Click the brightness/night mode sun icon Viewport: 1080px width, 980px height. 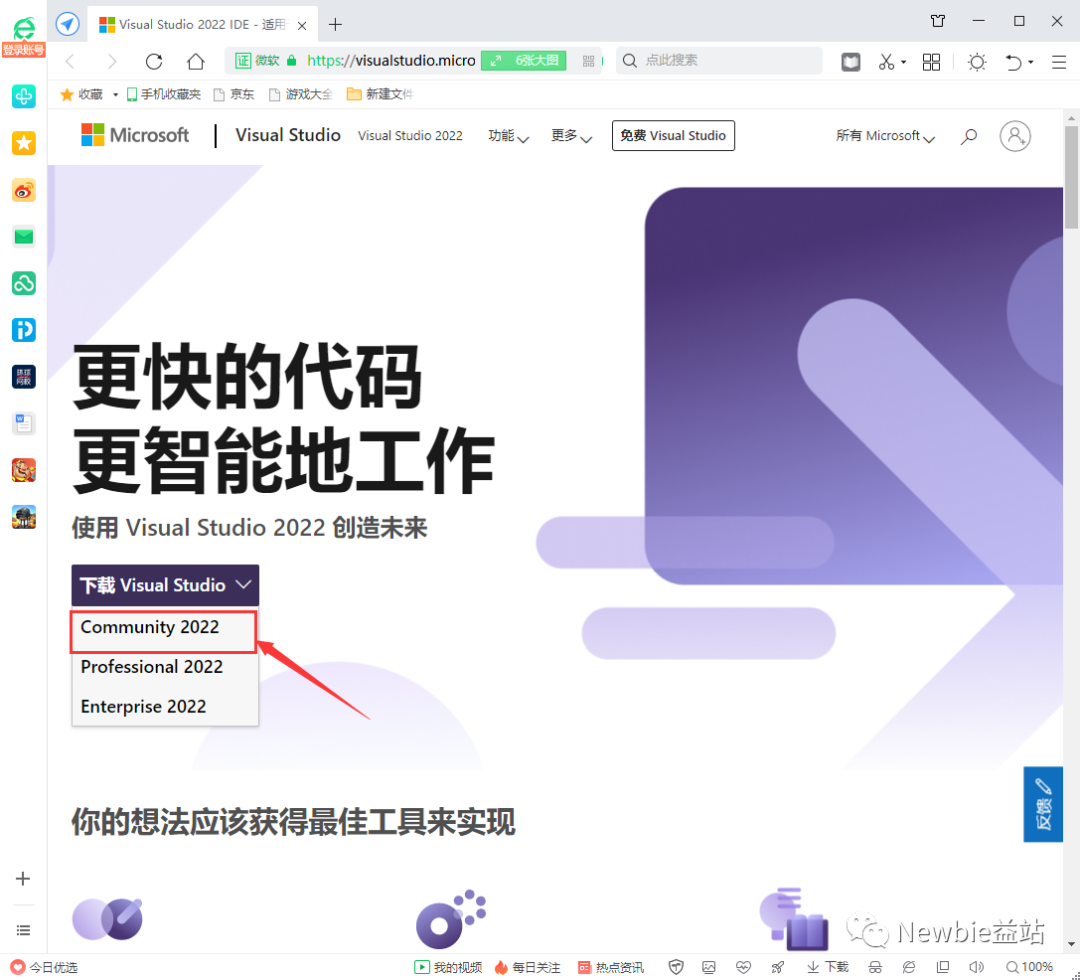[x=977, y=62]
